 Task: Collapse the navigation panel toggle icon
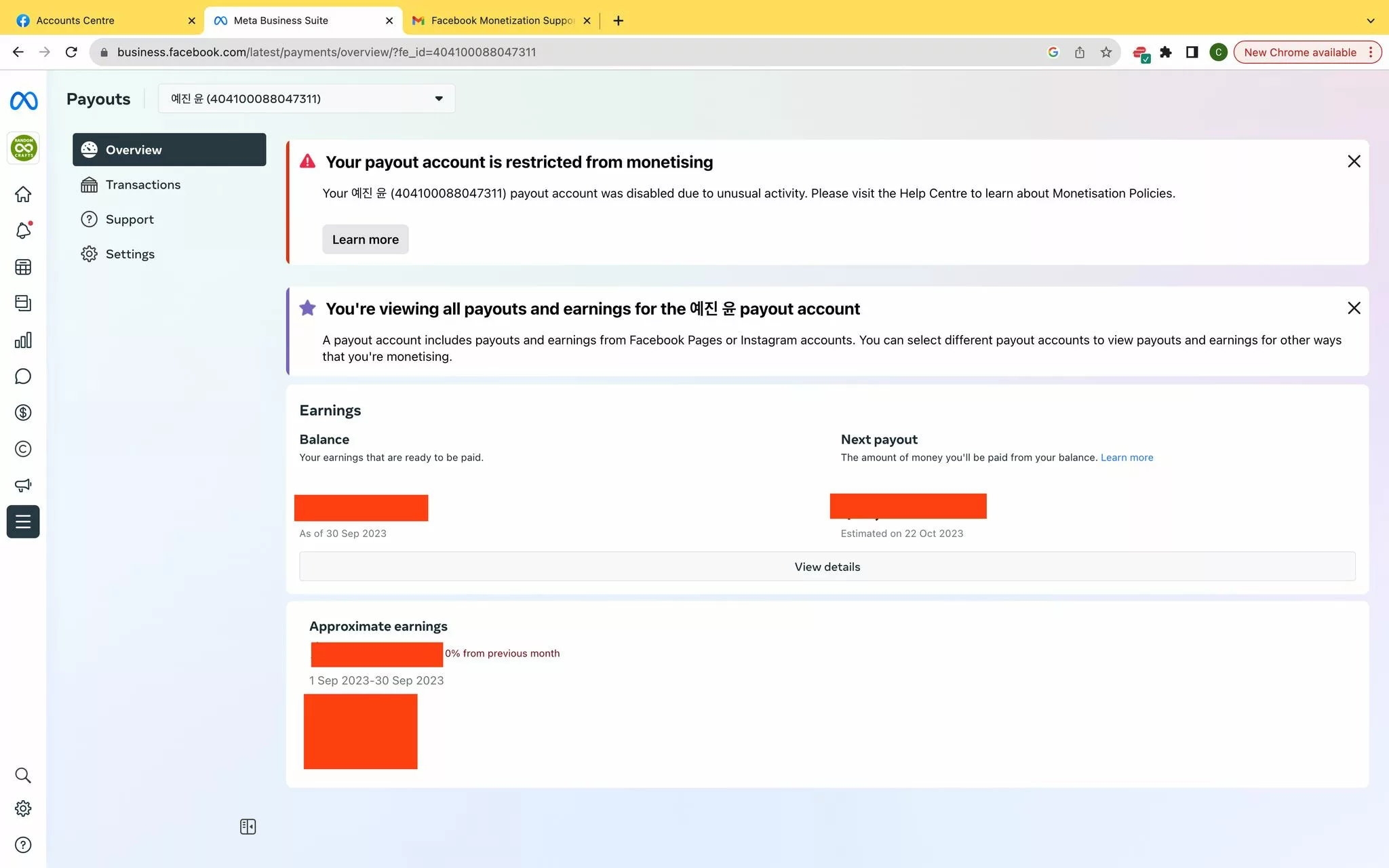pos(248,827)
